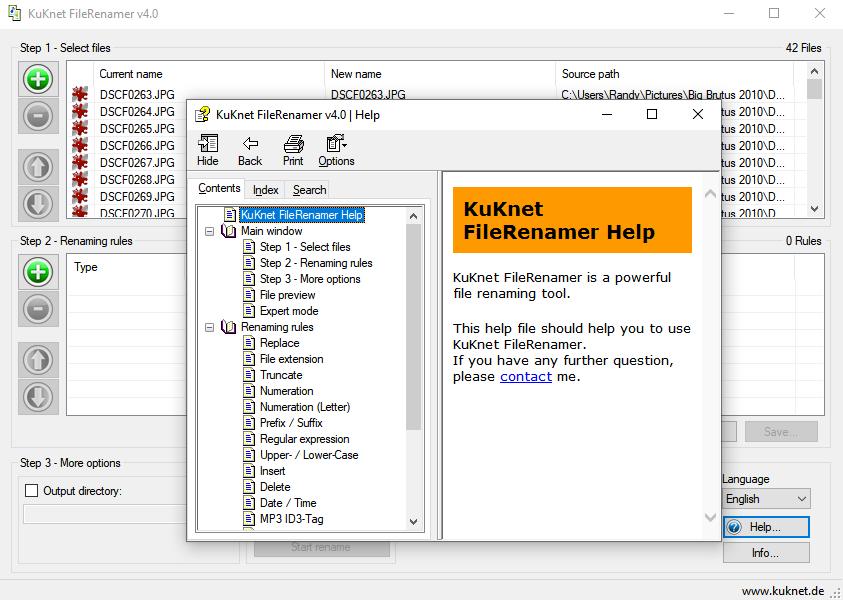Image resolution: width=843 pixels, height=600 pixels.
Task: Click the www.kuknet.de link
Action: click(783, 591)
